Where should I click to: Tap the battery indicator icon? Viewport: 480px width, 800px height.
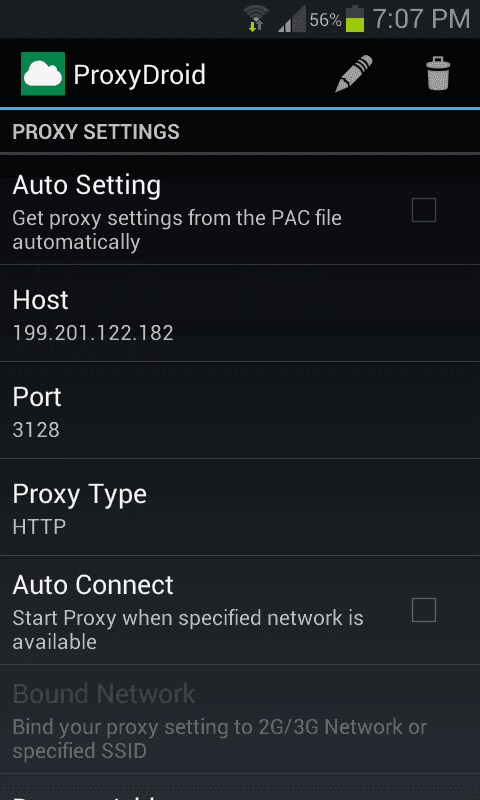[x=355, y=19]
